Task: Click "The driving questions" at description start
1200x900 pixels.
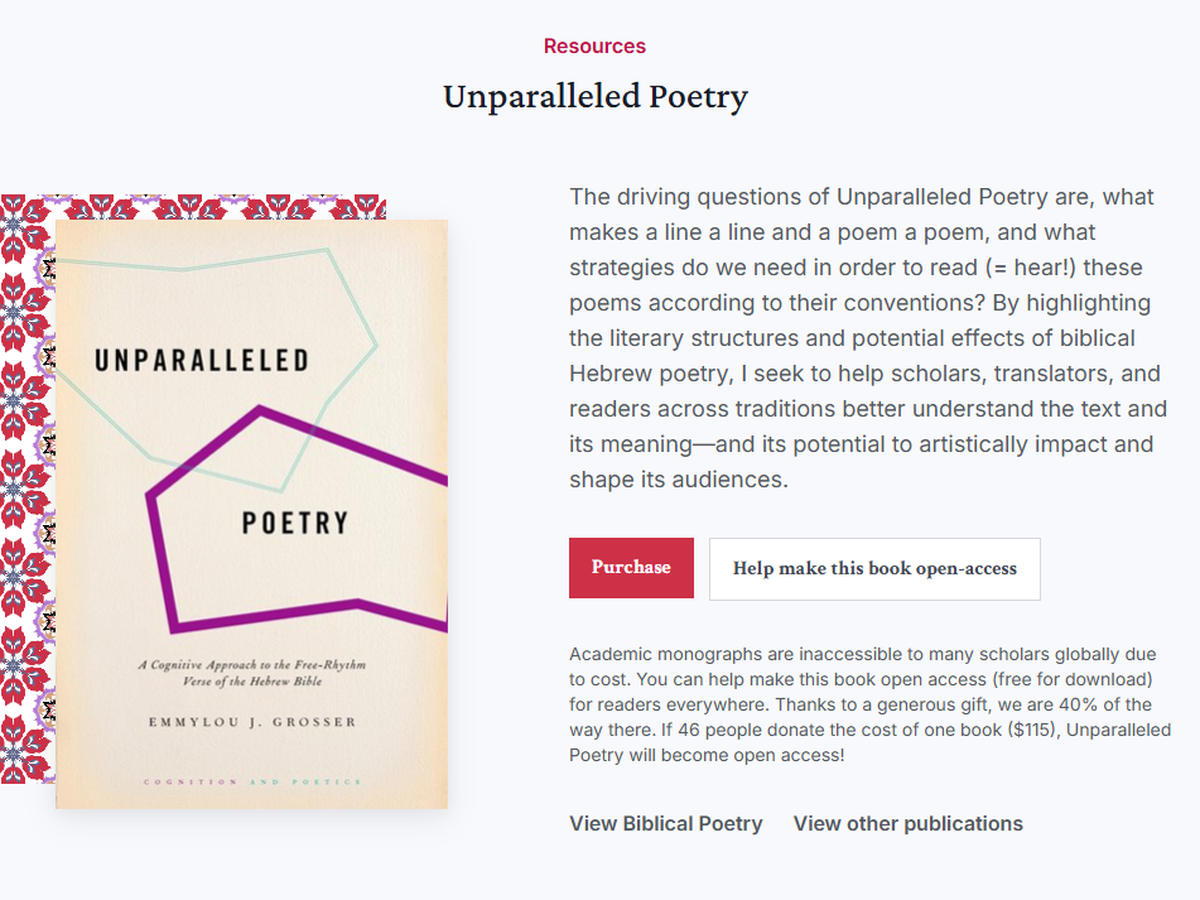Action: click(x=668, y=197)
